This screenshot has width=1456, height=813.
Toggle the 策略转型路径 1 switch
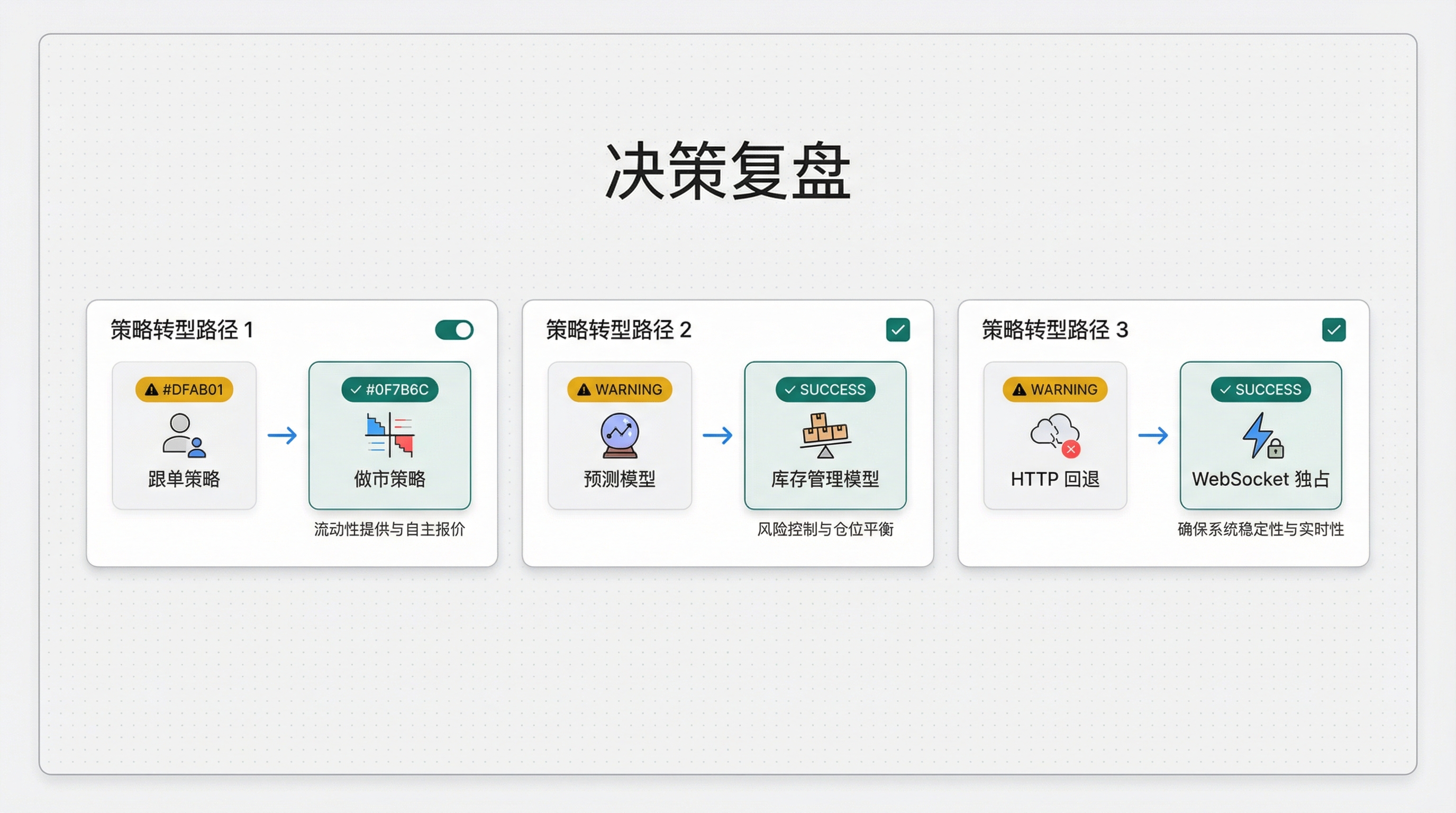tap(454, 330)
